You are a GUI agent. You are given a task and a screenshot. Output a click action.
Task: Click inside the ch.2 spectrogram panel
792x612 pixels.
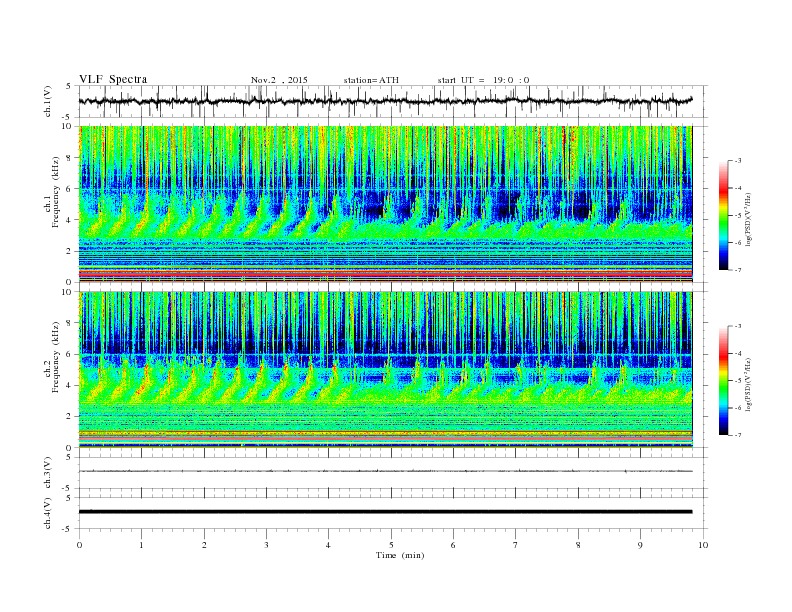(x=385, y=370)
